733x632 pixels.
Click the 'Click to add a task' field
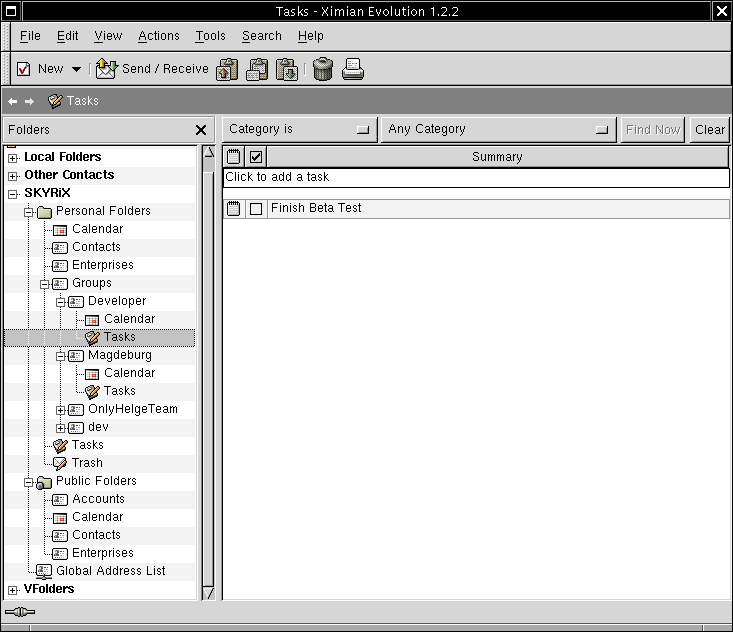[476, 177]
